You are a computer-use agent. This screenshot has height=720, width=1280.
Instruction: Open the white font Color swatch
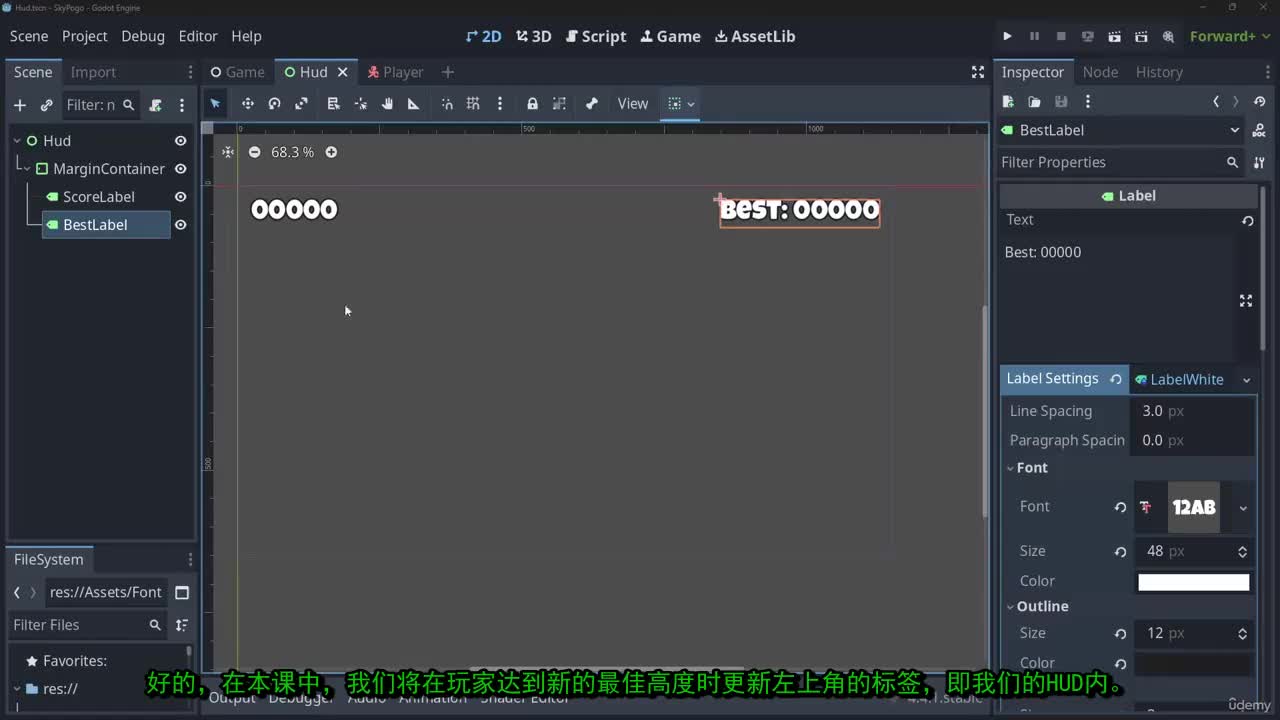point(1194,582)
